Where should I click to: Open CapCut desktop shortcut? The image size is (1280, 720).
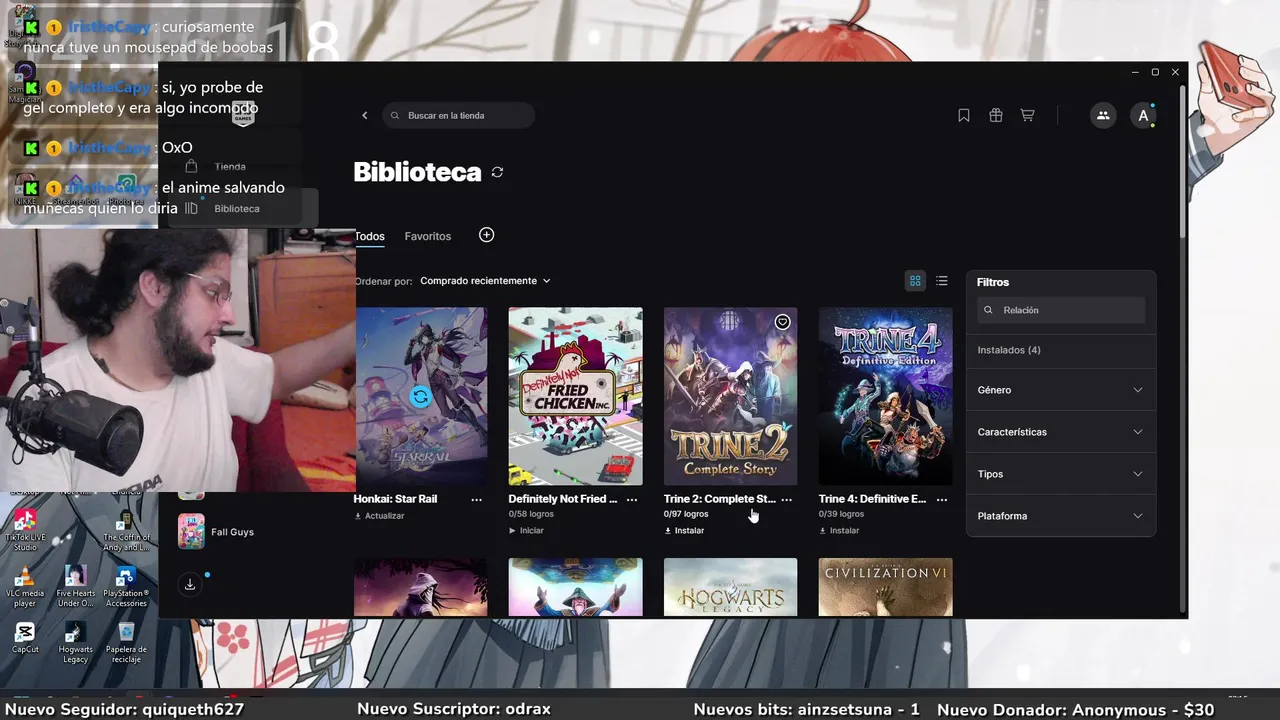click(x=25, y=637)
